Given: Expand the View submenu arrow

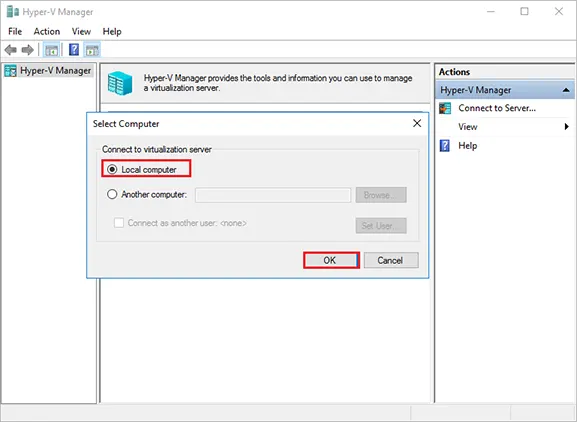Looking at the screenshot, I should coord(567,127).
